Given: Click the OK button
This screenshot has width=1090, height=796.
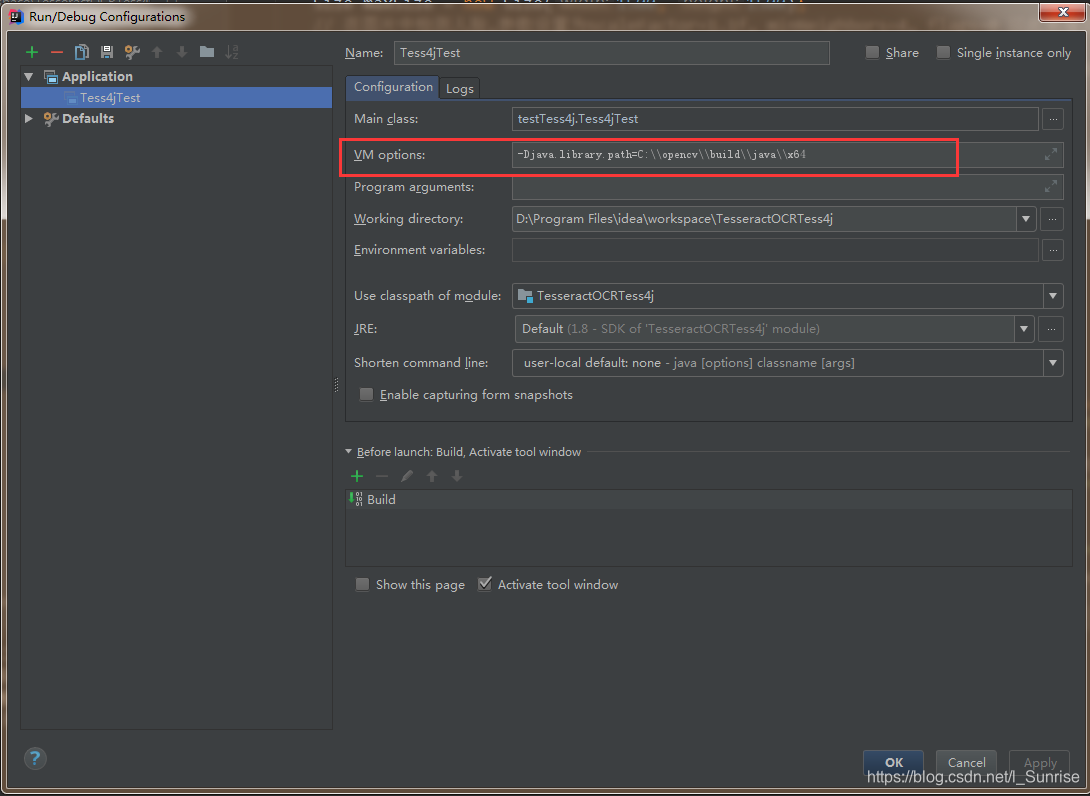Looking at the screenshot, I should click(x=893, y=763).
